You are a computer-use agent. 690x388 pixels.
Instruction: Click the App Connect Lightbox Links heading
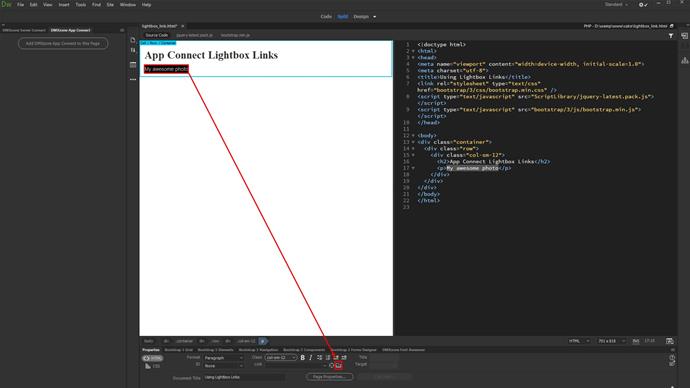click(211, 55)
